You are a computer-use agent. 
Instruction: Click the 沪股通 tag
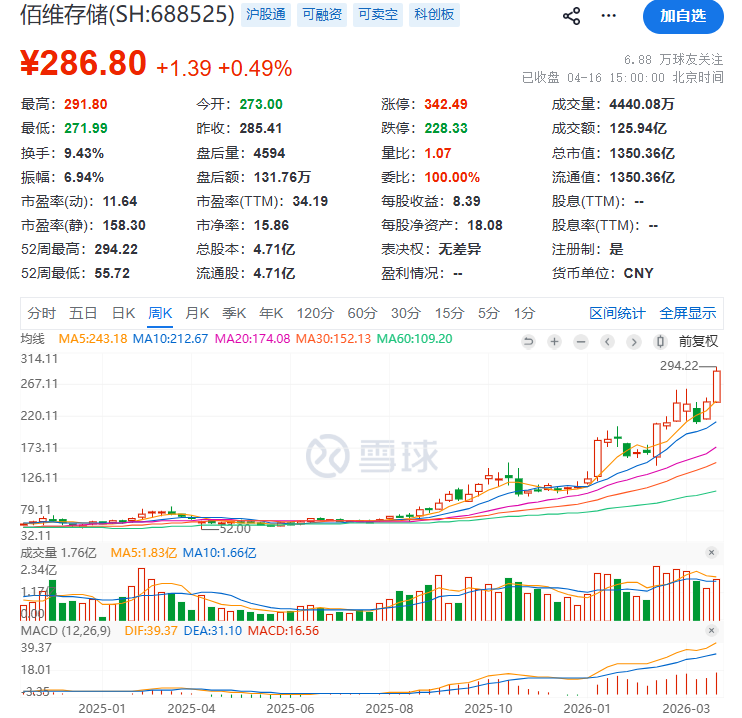point(265,15)
